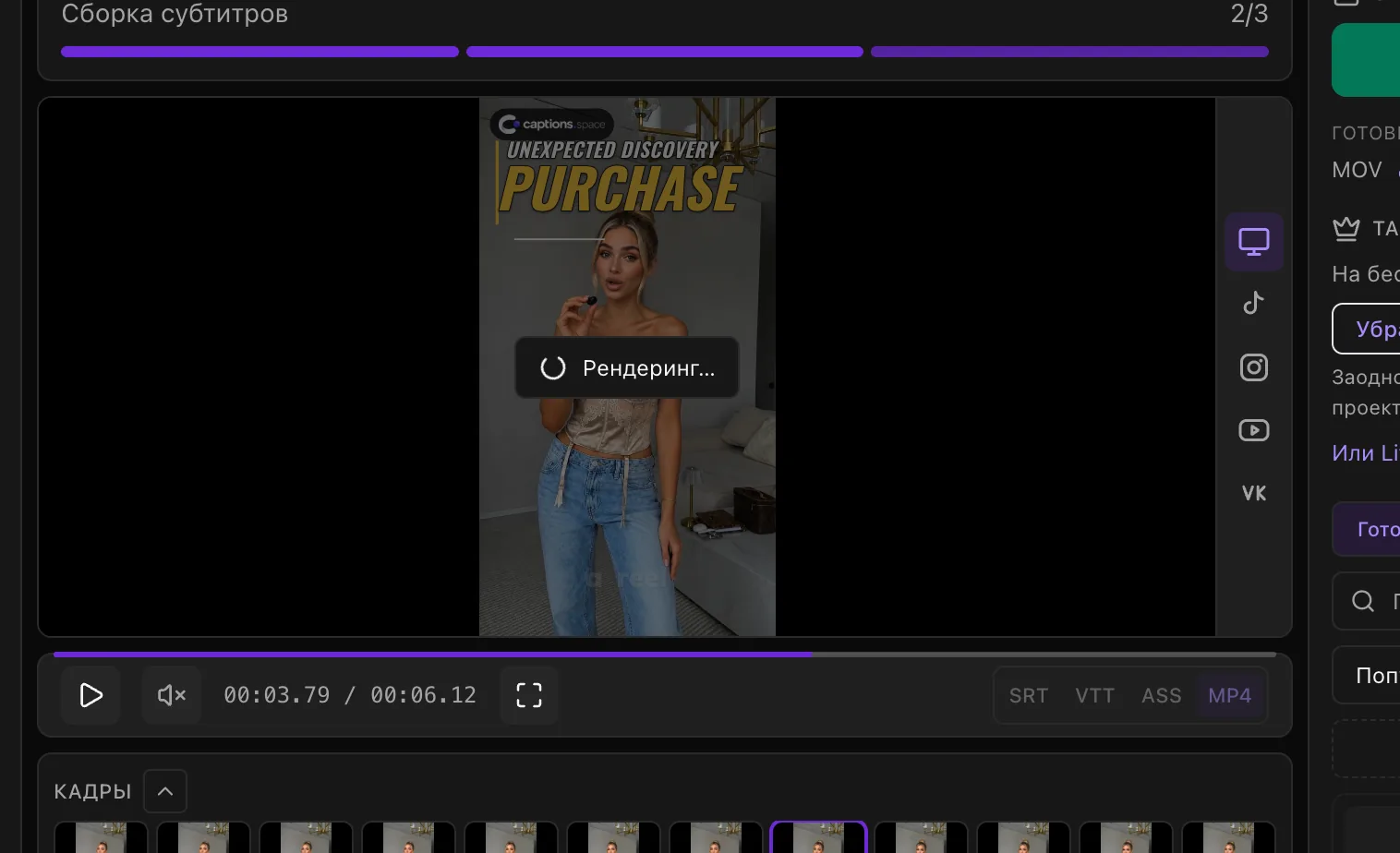Image resolution: width=1400 pixels, height=853 pixels.
Task: Choose SRT export format
Action: [1029, 696]
